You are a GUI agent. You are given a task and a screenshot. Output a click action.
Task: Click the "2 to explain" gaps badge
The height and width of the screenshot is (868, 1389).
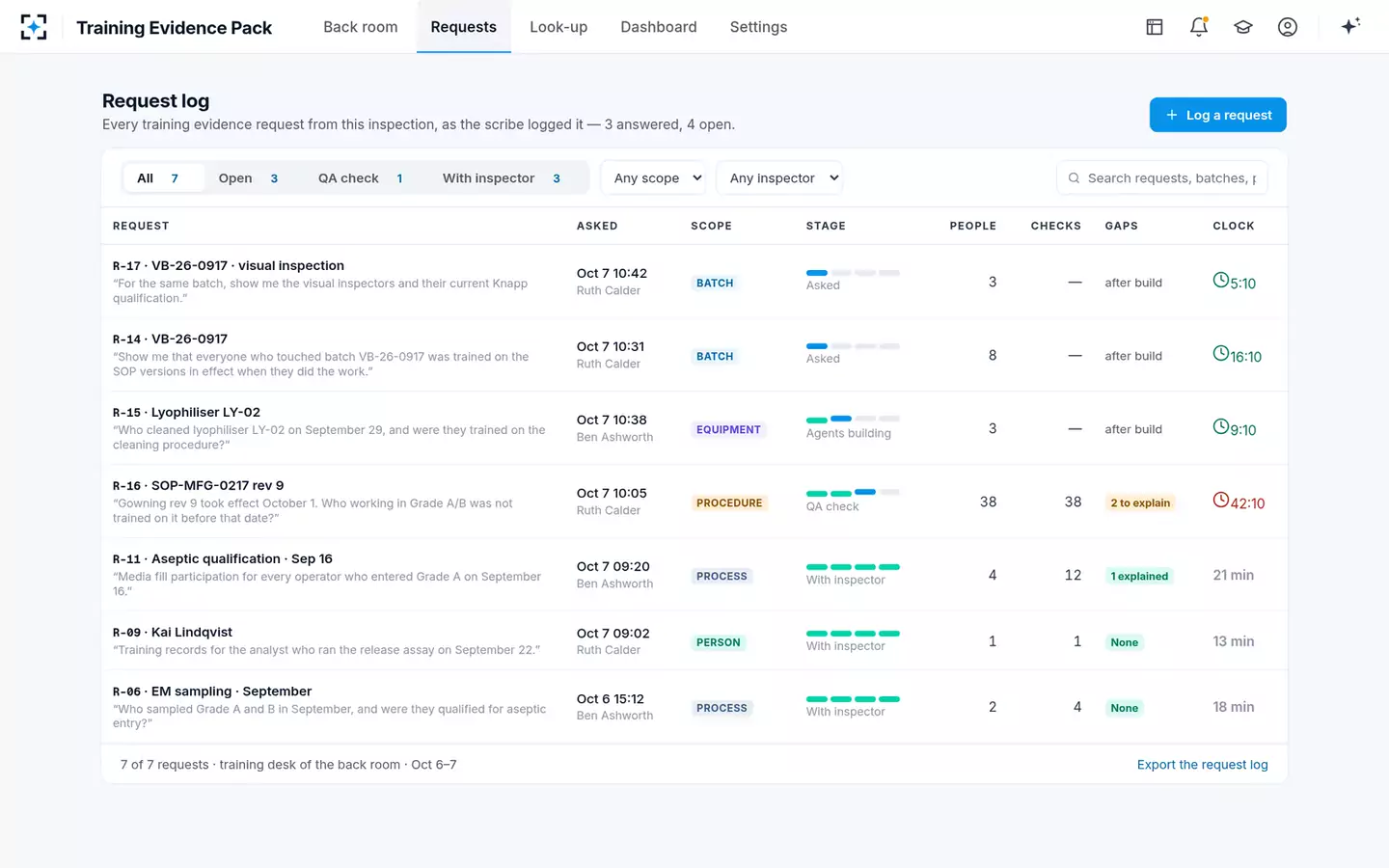coord(1140,502)
